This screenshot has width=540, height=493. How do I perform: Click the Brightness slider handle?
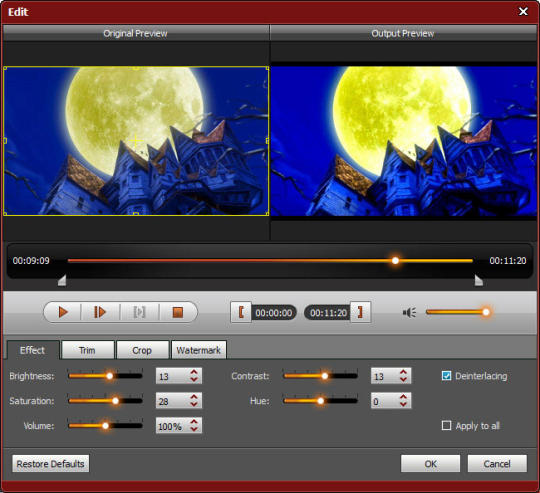(110, 376)
